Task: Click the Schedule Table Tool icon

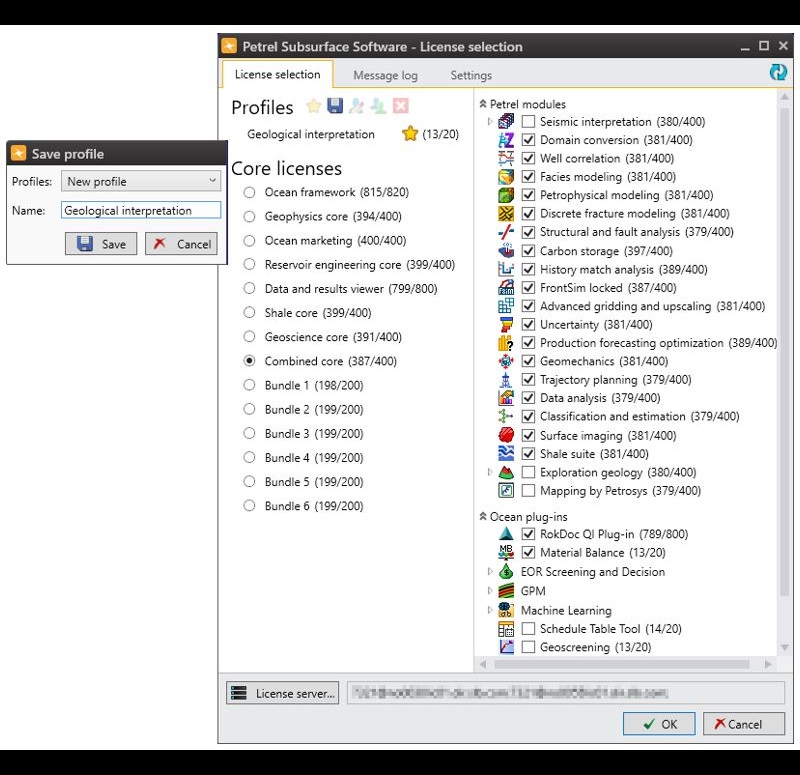Action: point(506,629)
